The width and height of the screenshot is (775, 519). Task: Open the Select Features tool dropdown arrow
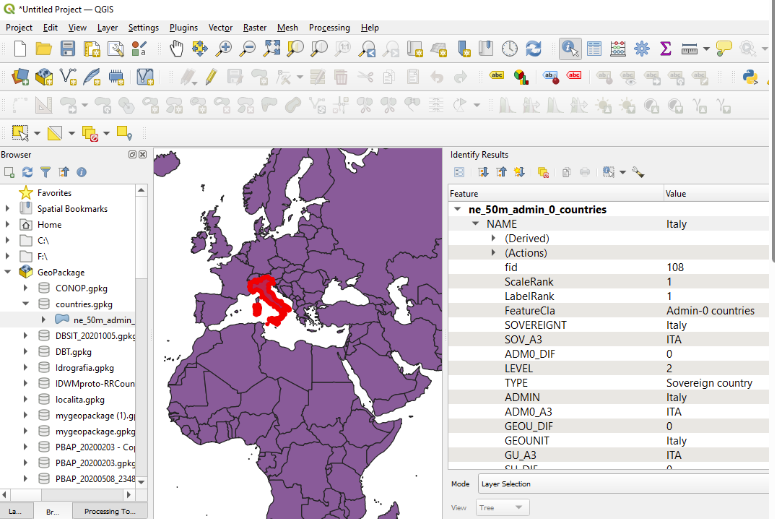[x=37, y=132]
